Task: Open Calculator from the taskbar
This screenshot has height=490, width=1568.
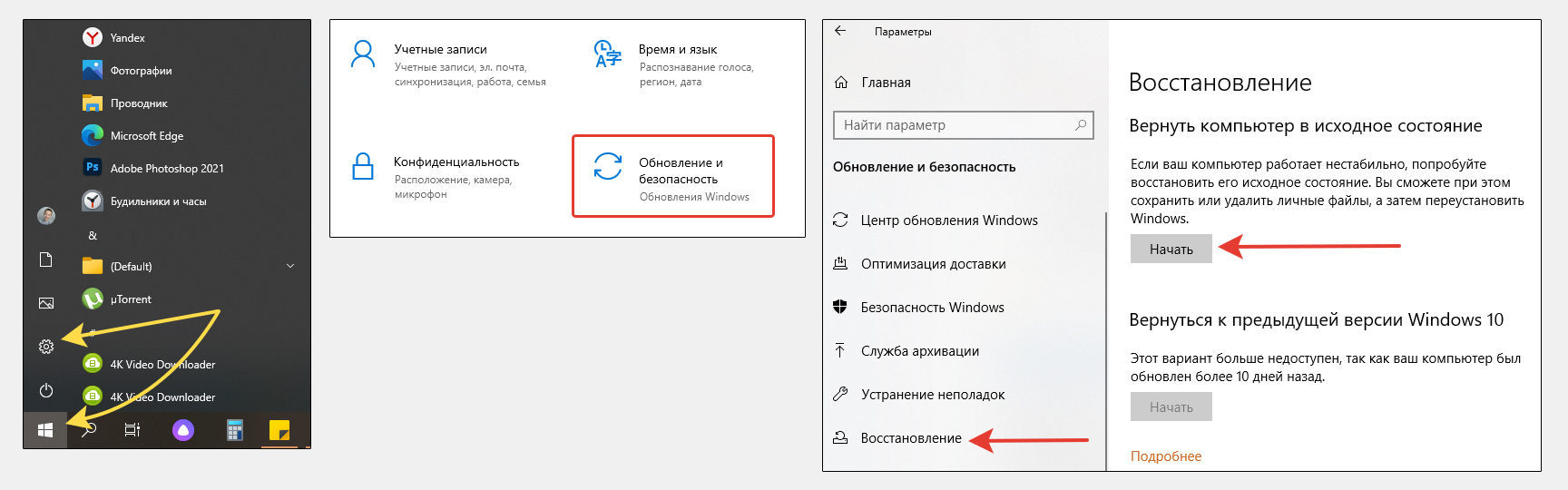Action: tap(234, 430)
